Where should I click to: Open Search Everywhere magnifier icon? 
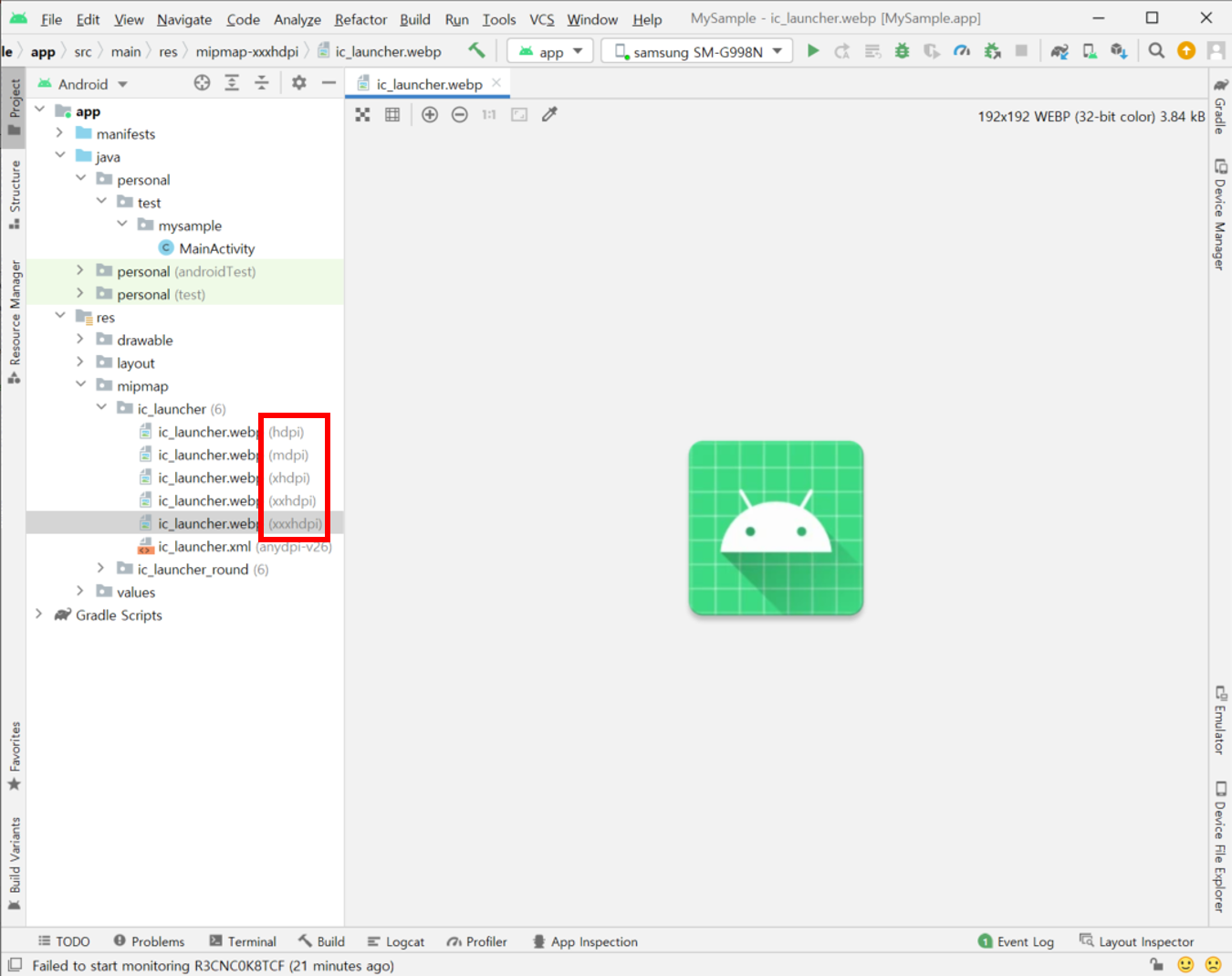coord(1156,51)
